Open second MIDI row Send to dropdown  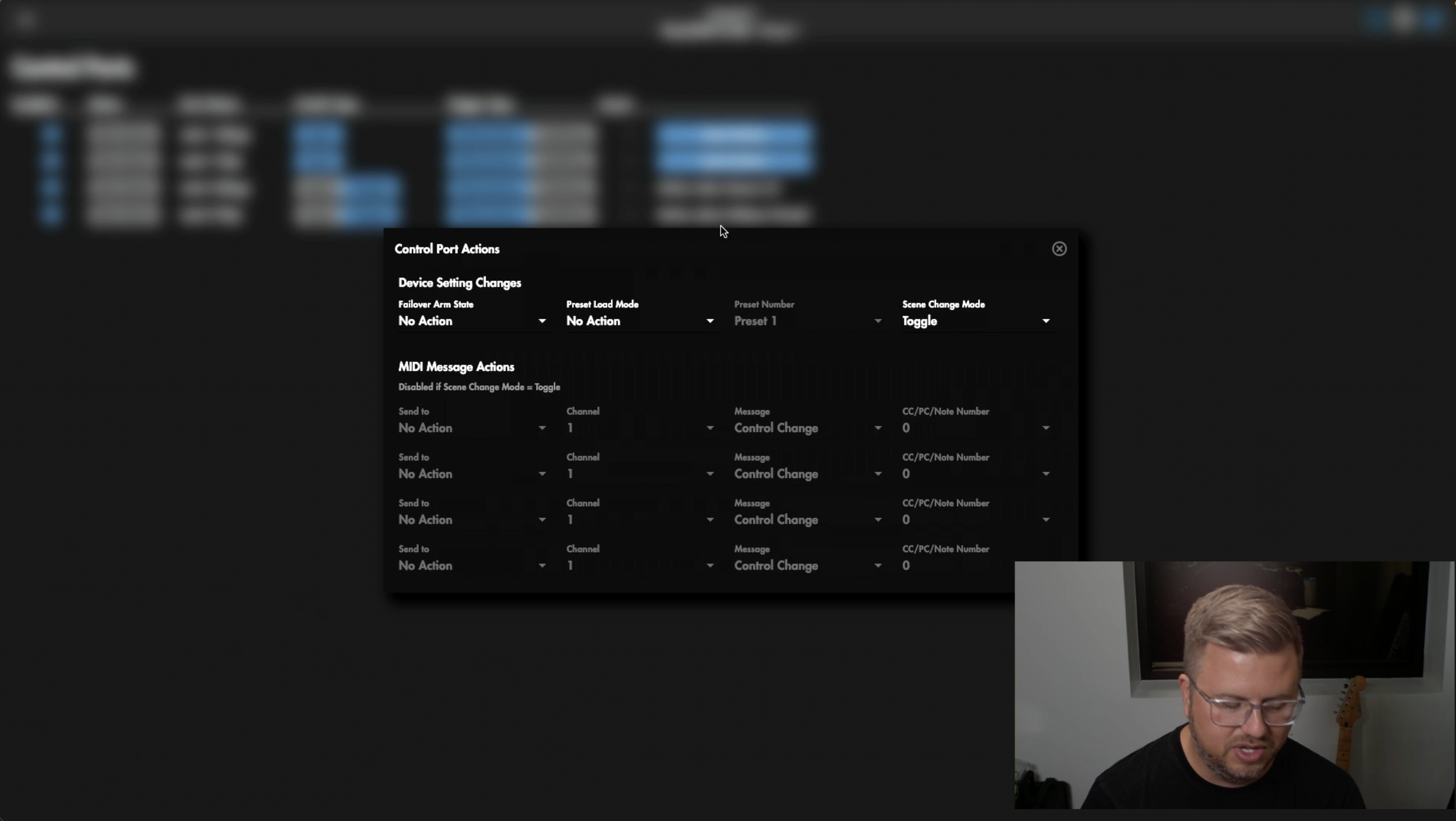472,474
